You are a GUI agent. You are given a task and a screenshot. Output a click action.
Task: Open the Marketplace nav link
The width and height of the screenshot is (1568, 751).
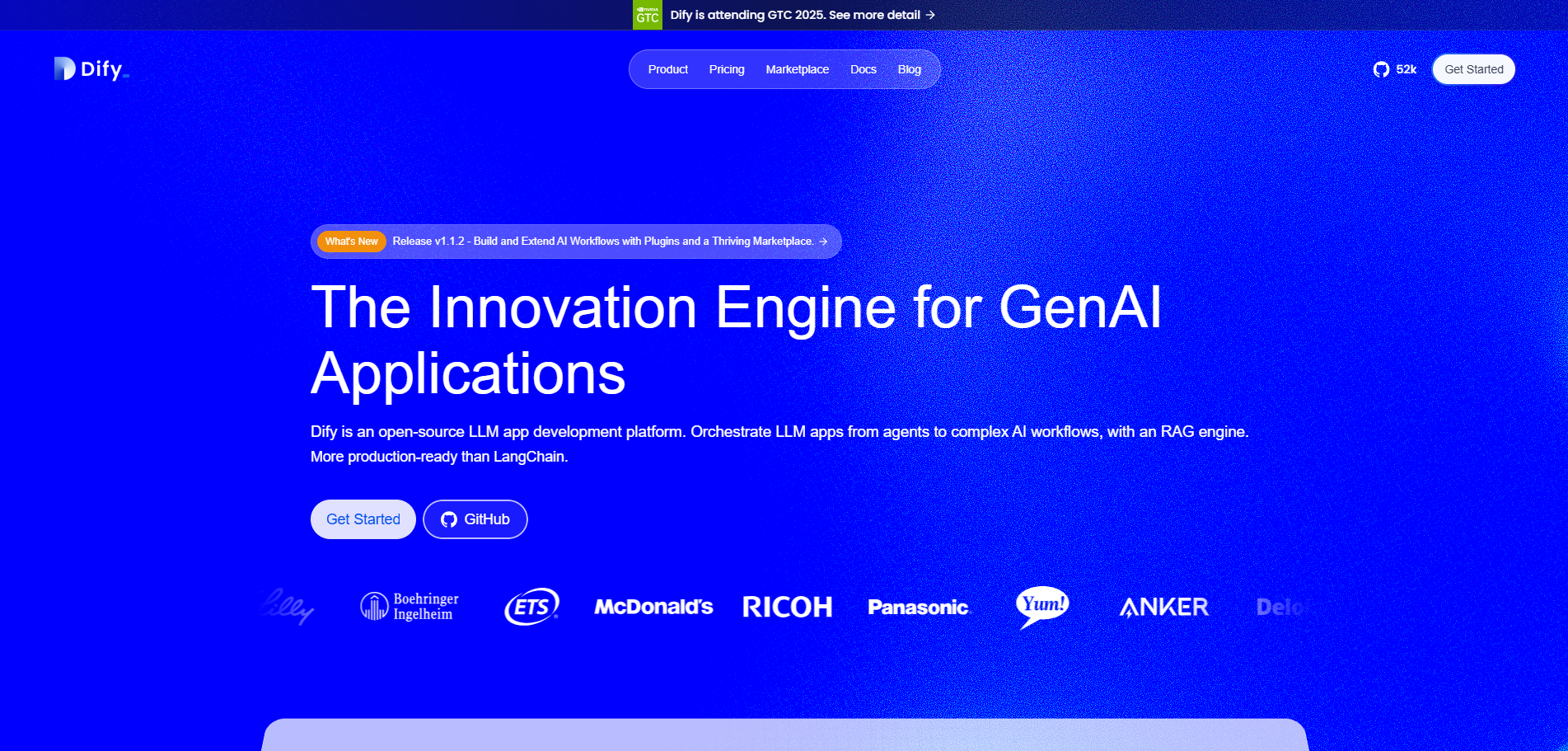point(798,69)
